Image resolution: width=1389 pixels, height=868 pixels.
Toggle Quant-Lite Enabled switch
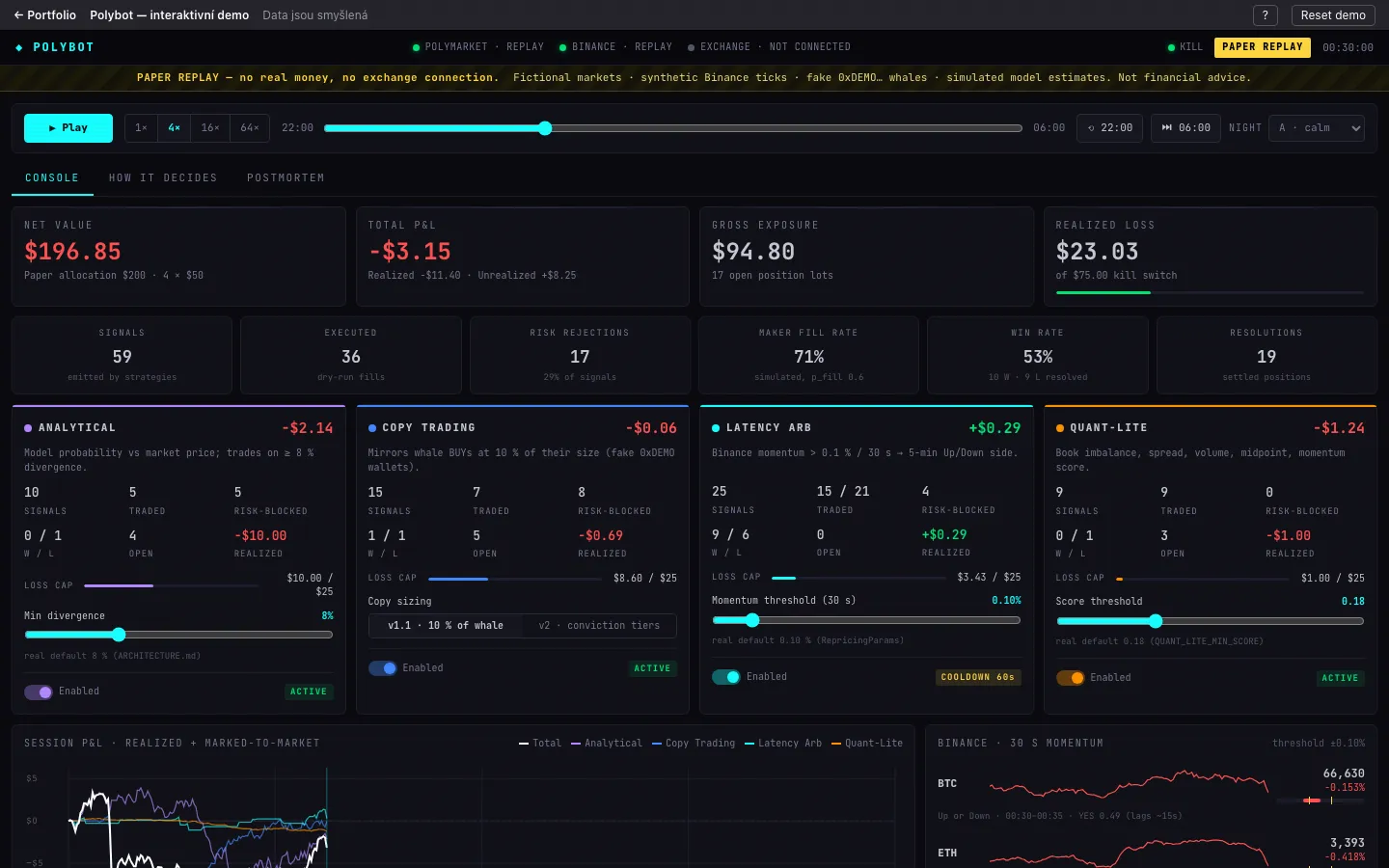click(1070, 678)
